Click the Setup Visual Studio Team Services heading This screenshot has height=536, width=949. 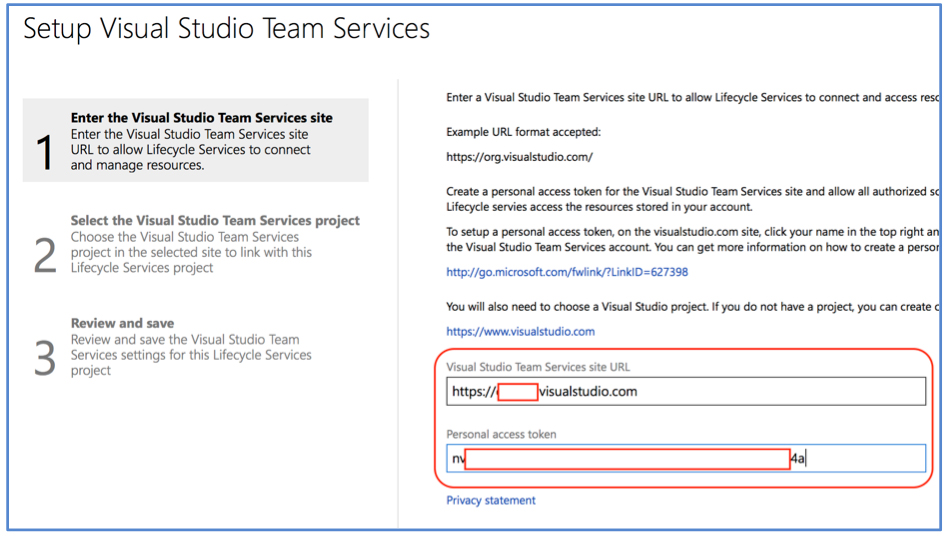coord(226,28)
